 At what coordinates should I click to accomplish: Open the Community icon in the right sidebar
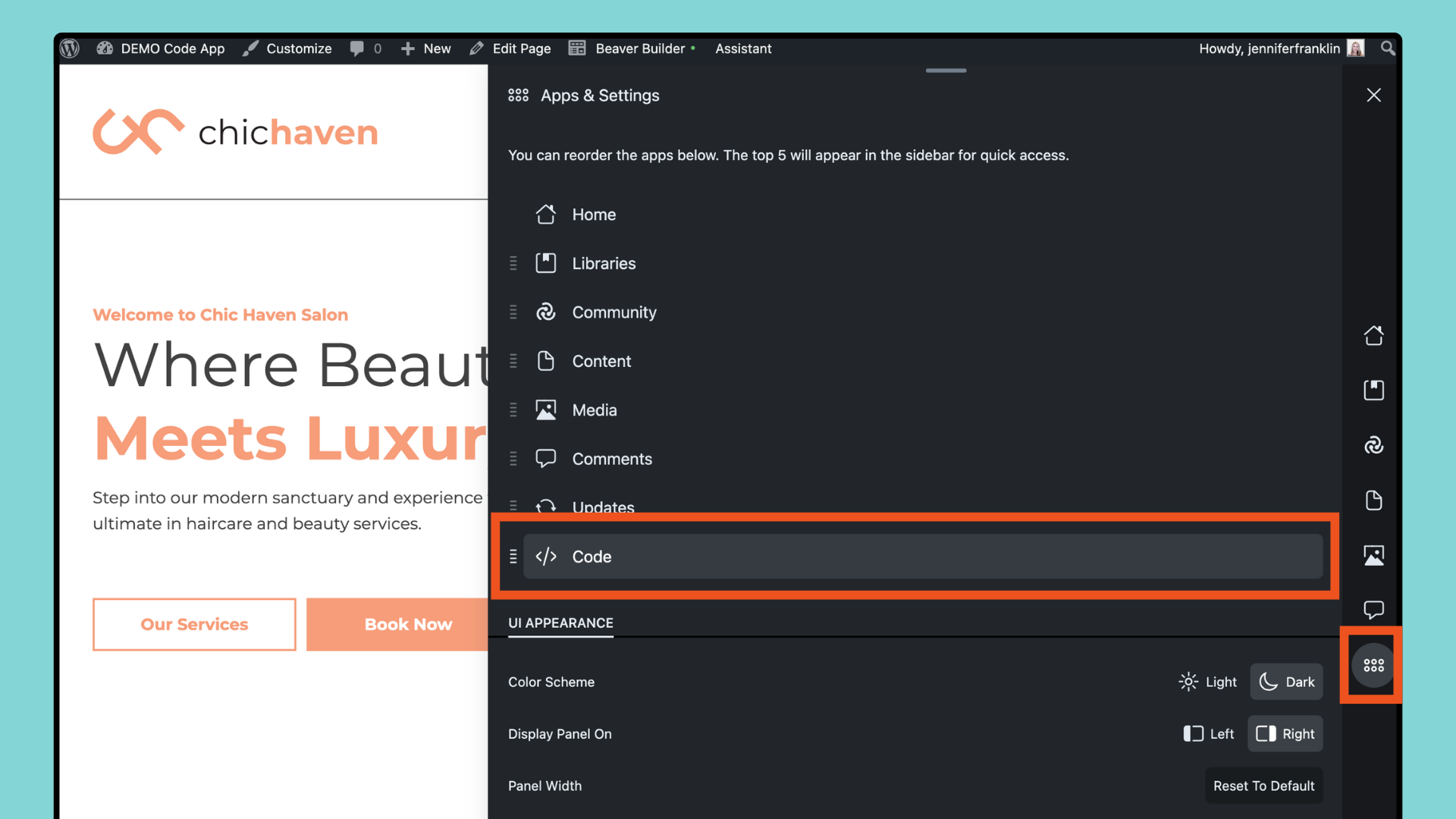pyautogui.click(x=1373, y=445)
